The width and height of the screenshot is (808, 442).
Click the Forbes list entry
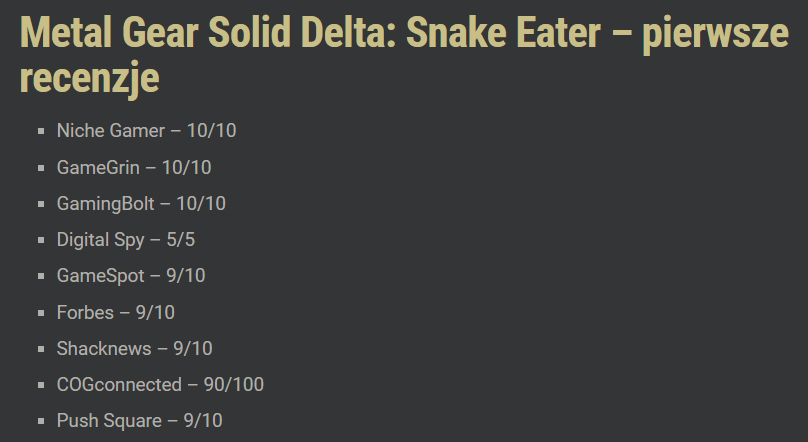(85, 312)
